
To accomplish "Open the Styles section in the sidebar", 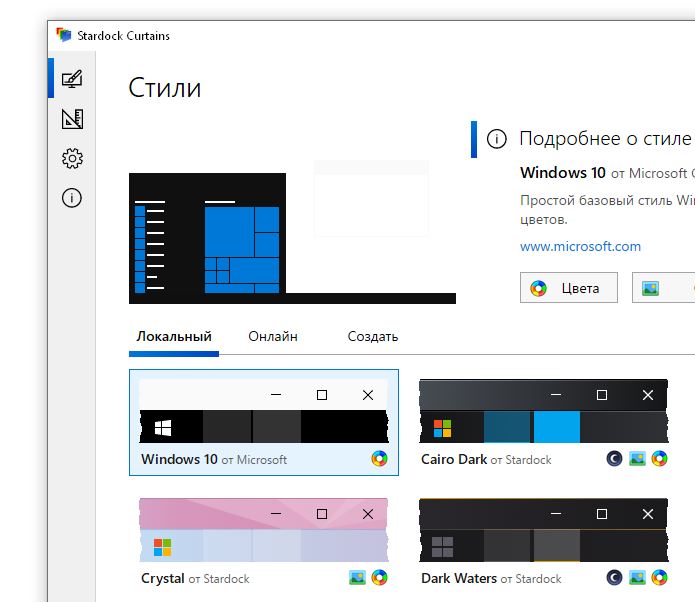I will [x=72, y=79].
